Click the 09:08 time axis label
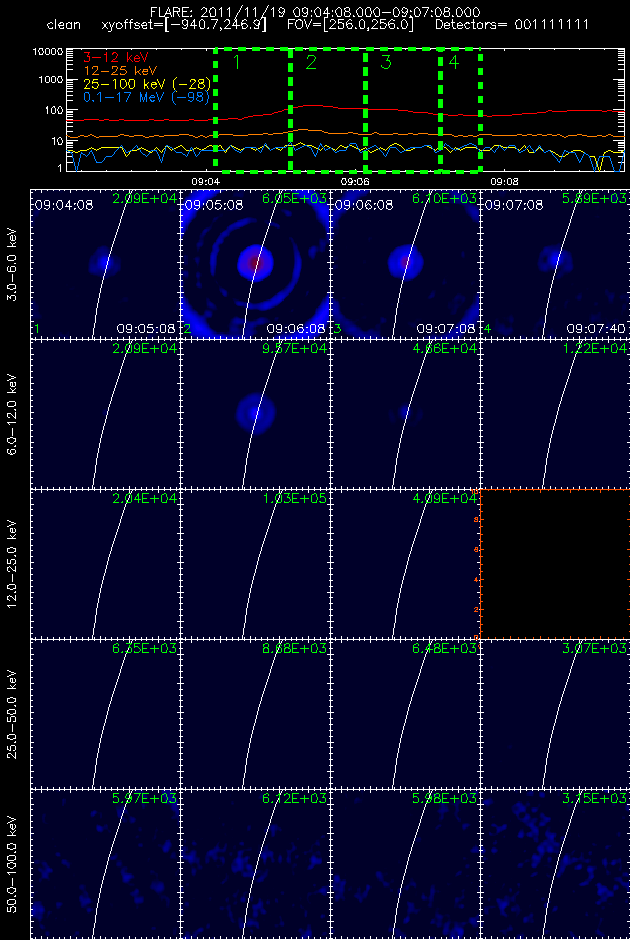 tap(505, 180)
